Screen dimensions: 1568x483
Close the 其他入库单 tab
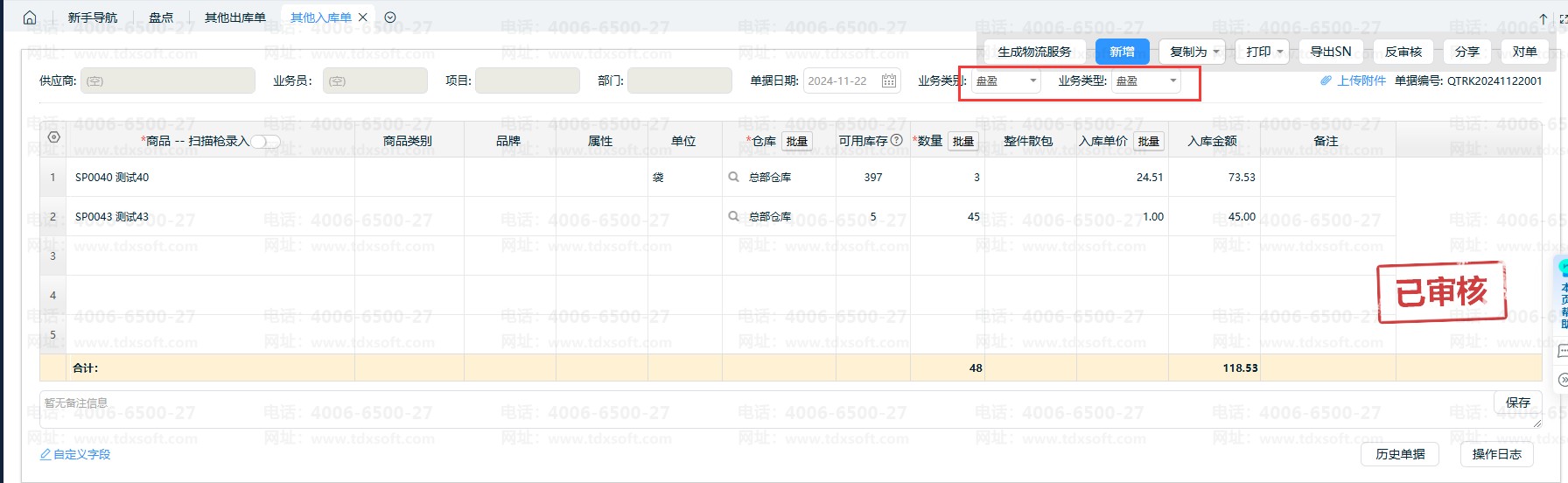point(363,17)
